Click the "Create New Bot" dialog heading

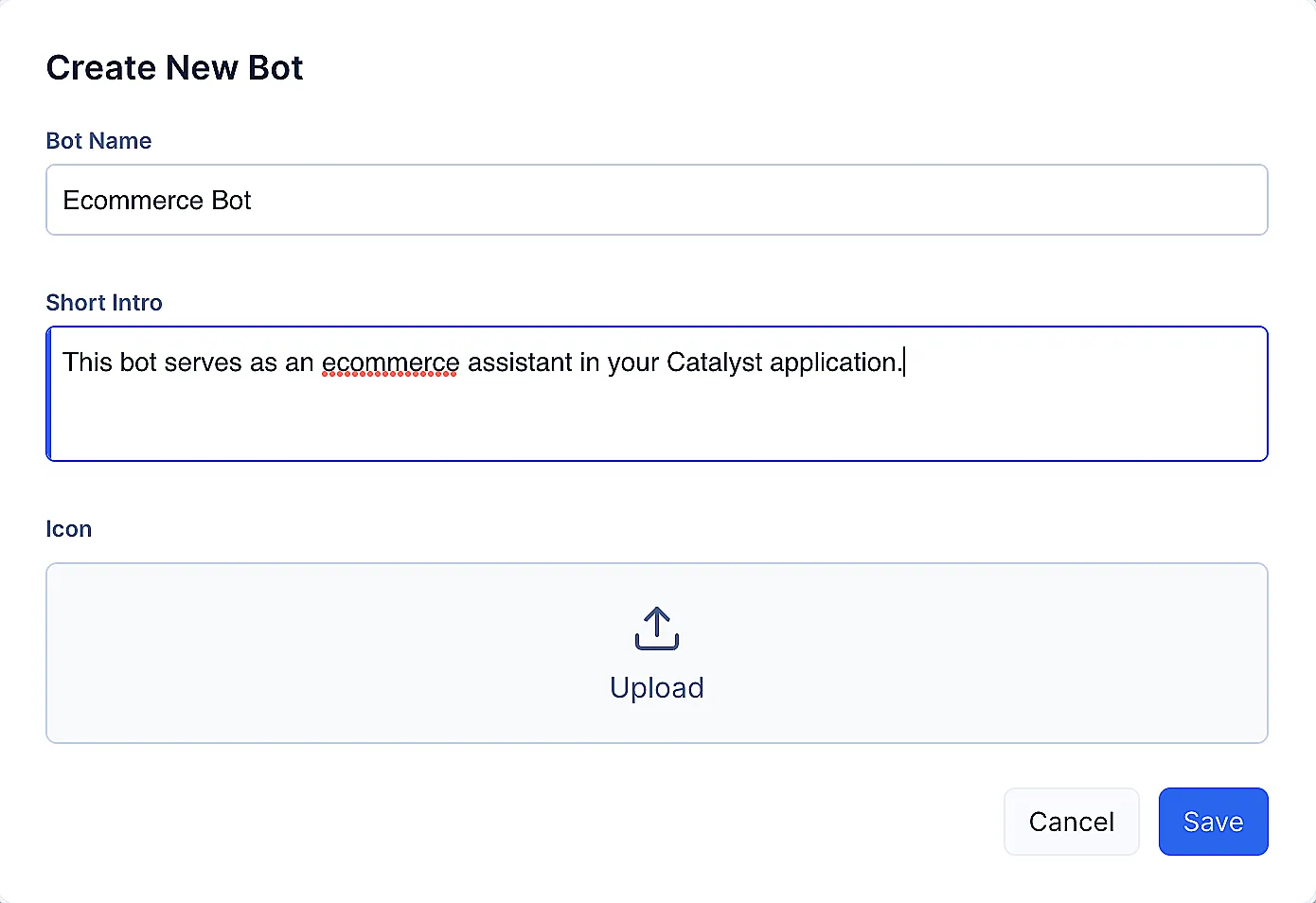174,68
